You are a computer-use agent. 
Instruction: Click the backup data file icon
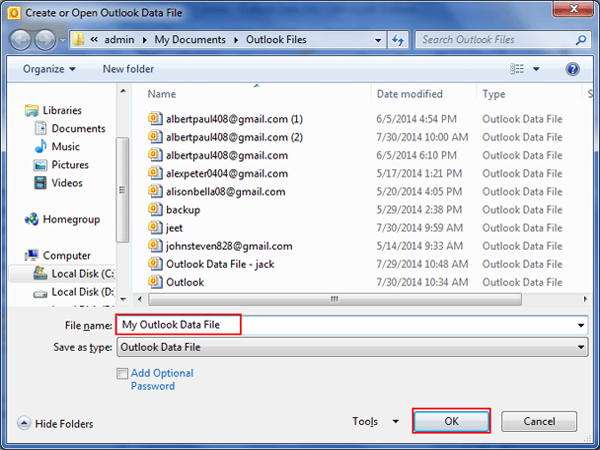coord(155,209)
